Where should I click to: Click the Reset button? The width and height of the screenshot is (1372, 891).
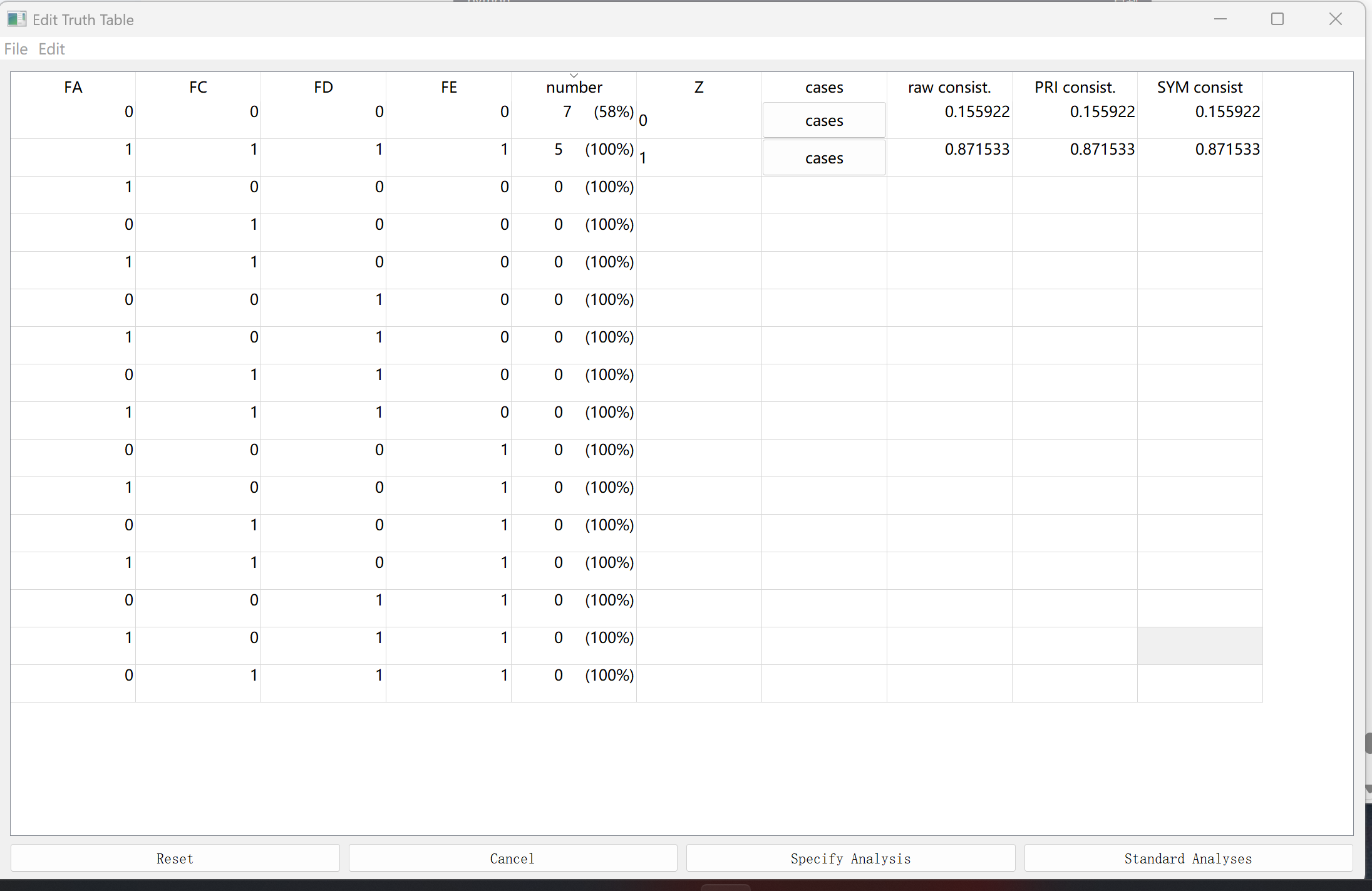pyautogui.click(x=175, y=858)
